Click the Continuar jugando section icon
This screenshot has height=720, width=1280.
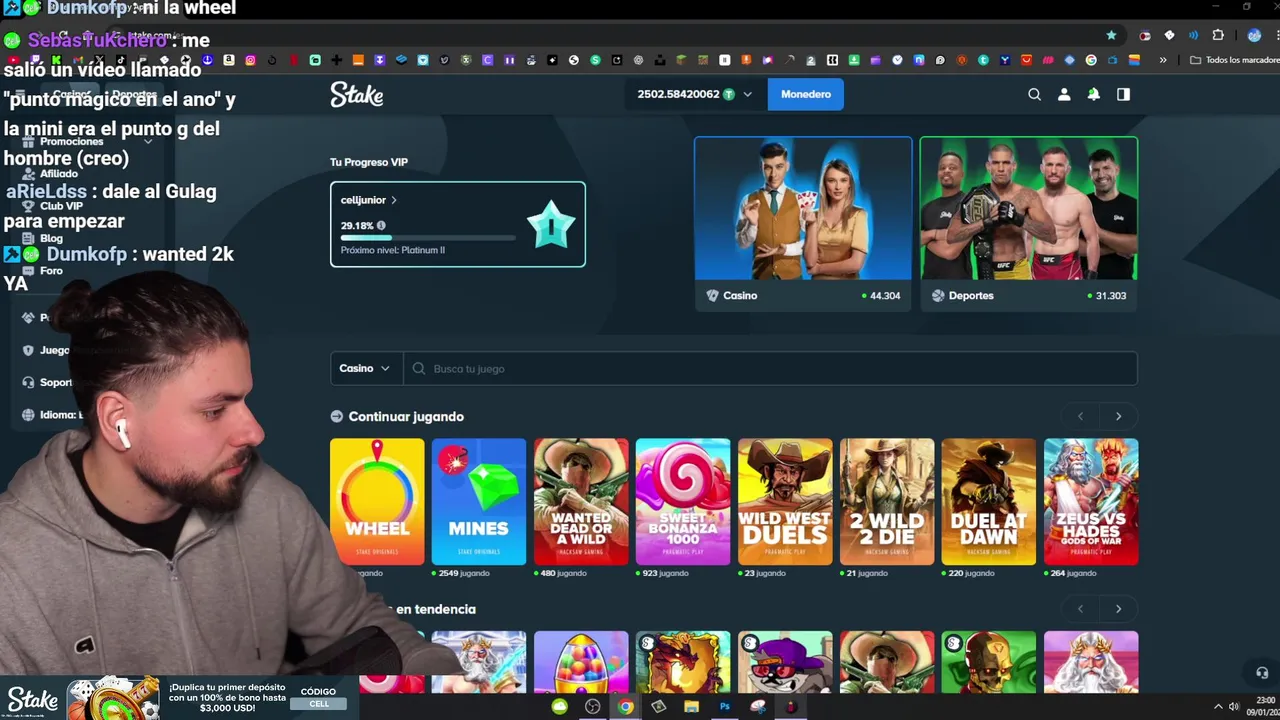(337, 417)
